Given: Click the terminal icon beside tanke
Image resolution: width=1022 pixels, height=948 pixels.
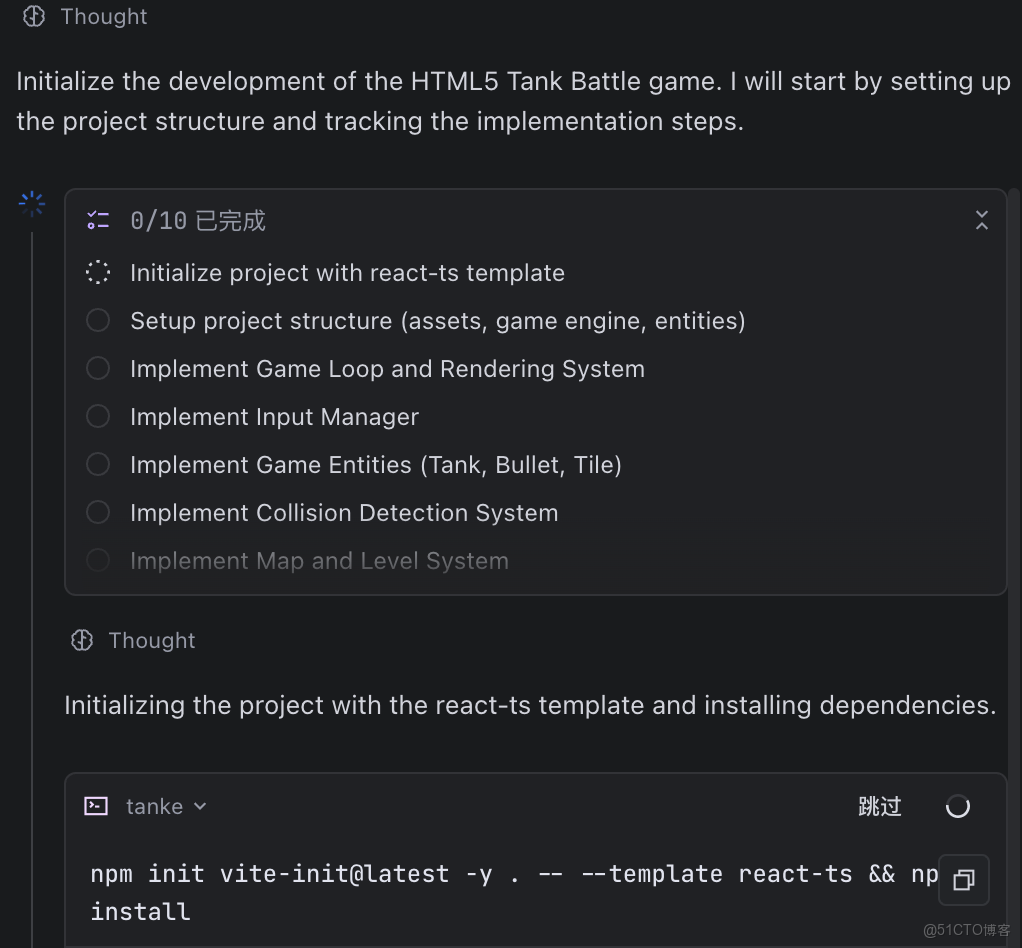Looking at the screenshot, I should point(96,806).
